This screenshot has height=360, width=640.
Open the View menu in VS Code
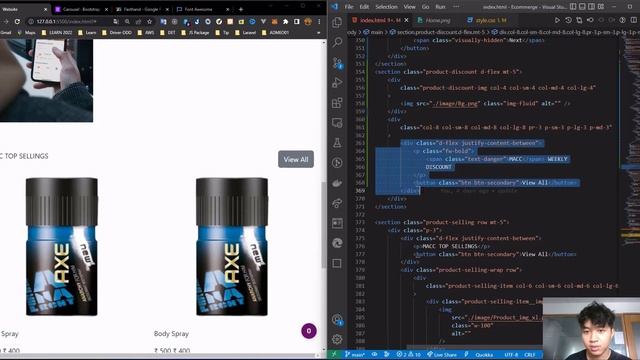[x=409, y=7]
